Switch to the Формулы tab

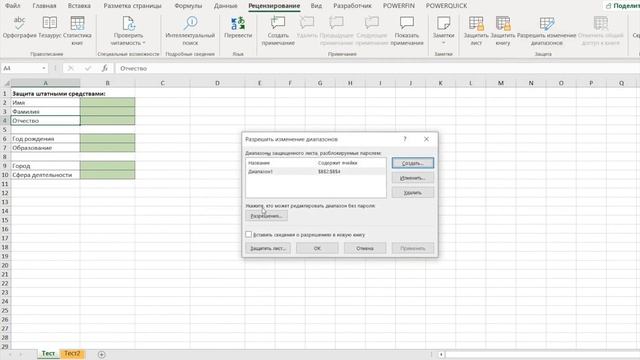click(188, 6)
